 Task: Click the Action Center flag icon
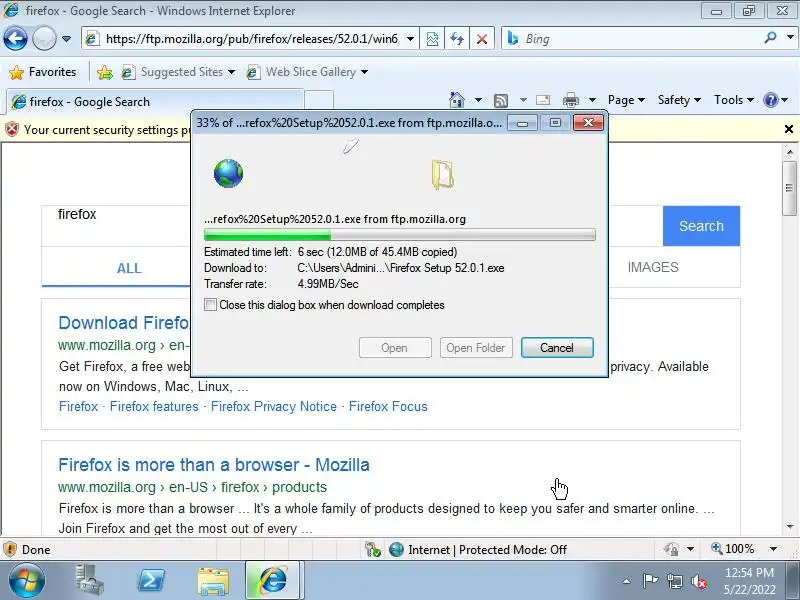[649, 581]
